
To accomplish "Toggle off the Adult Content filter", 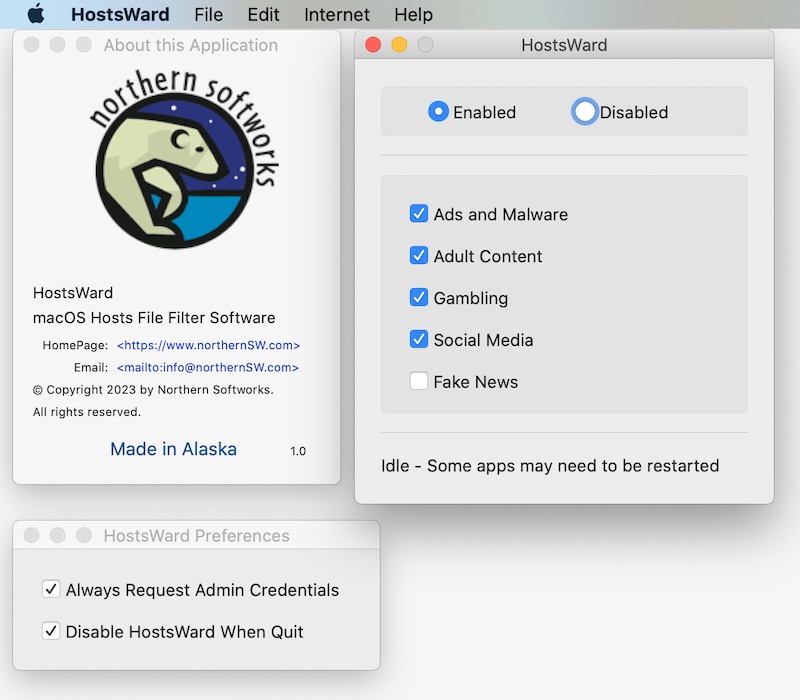I will pos(418,256).
